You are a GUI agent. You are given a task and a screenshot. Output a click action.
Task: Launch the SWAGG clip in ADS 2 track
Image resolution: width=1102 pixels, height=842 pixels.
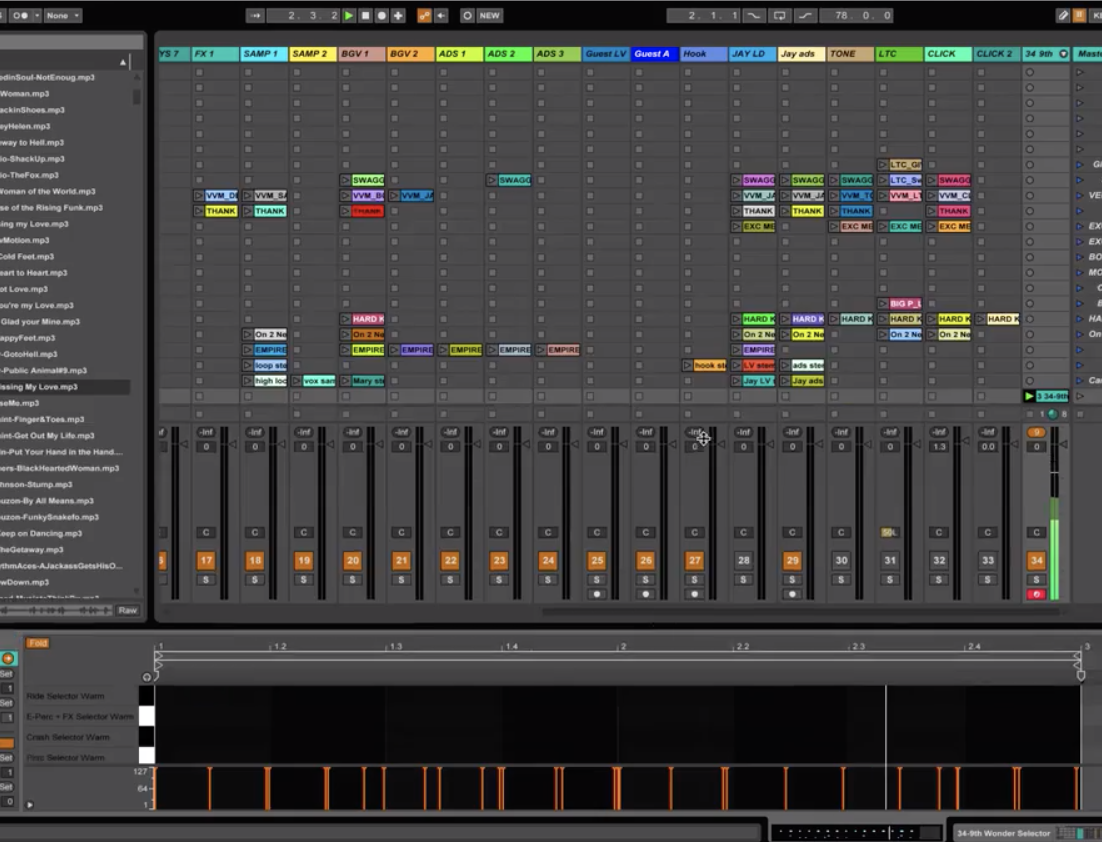click(493, 181)
